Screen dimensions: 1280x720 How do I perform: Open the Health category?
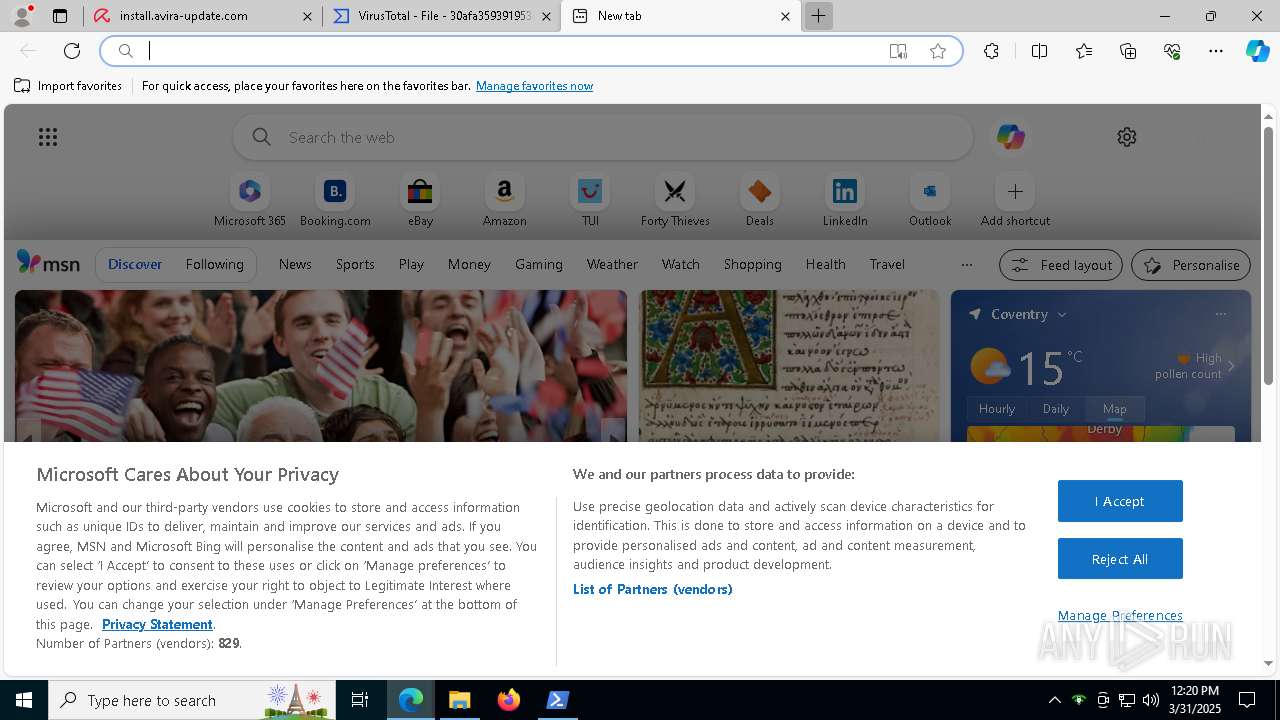pos(825,264)
